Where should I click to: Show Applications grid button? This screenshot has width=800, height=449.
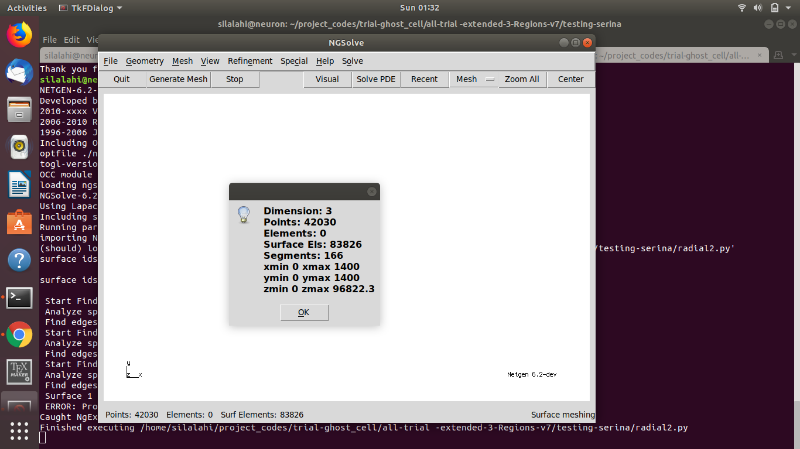tap(19, 431)
